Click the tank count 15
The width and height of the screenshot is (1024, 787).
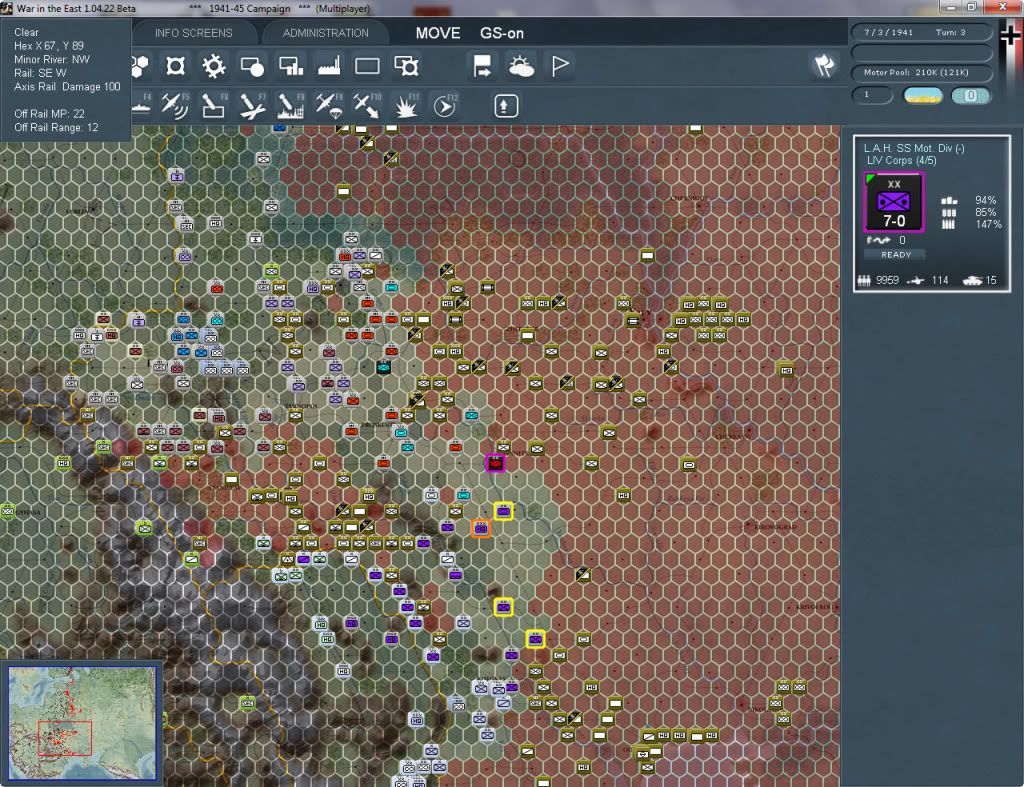pos(991,280)
